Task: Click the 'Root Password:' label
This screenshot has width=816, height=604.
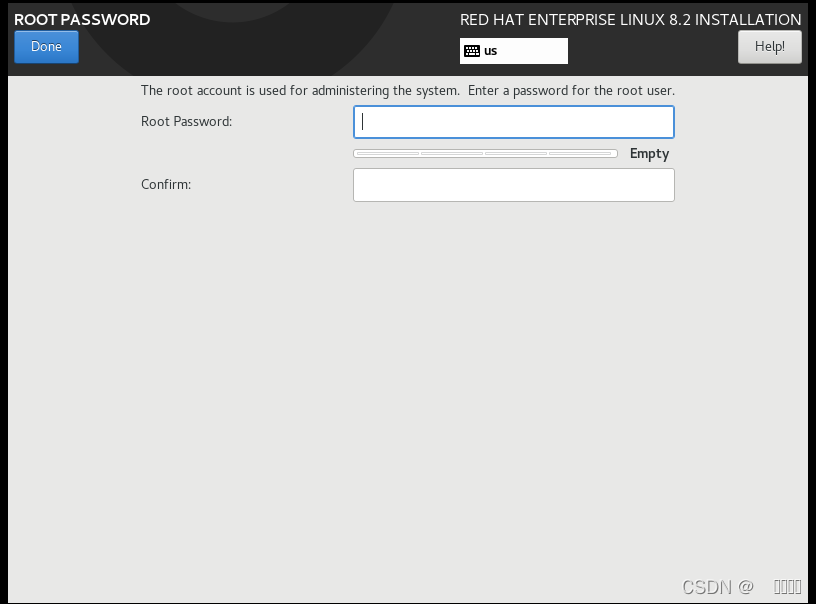Action: pos(186,121)
